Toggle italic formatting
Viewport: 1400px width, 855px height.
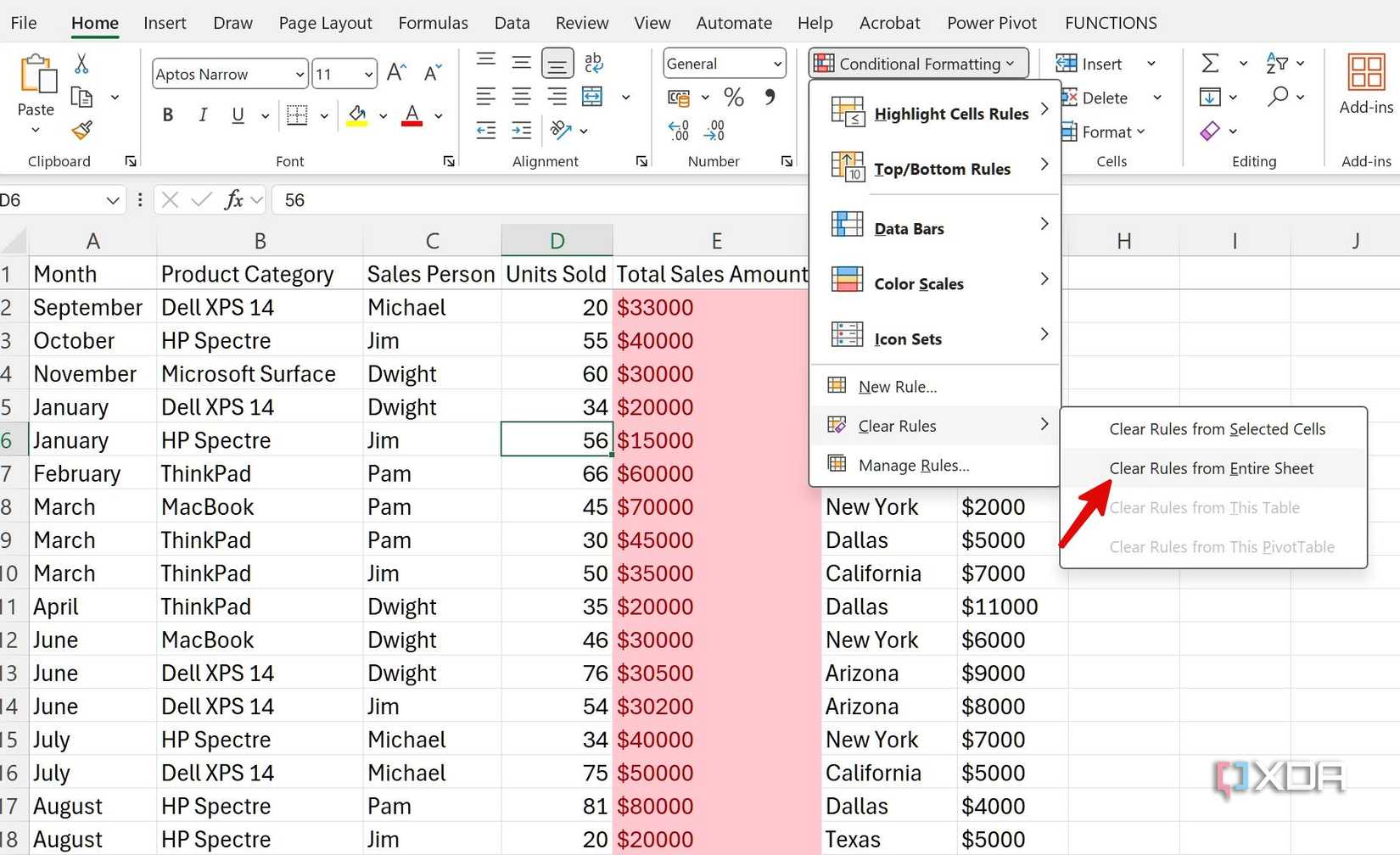point(203,115)
